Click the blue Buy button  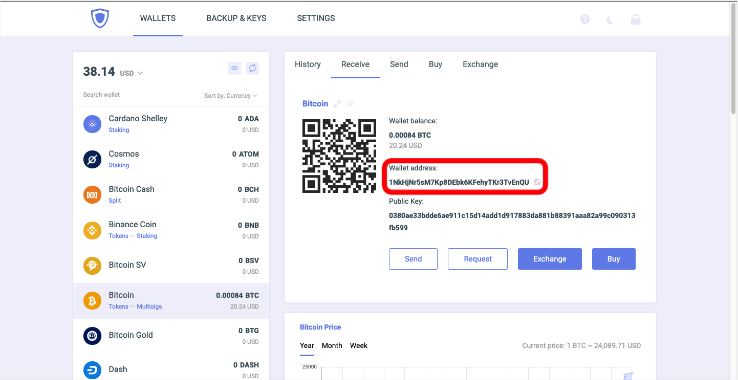coord(614,259)
